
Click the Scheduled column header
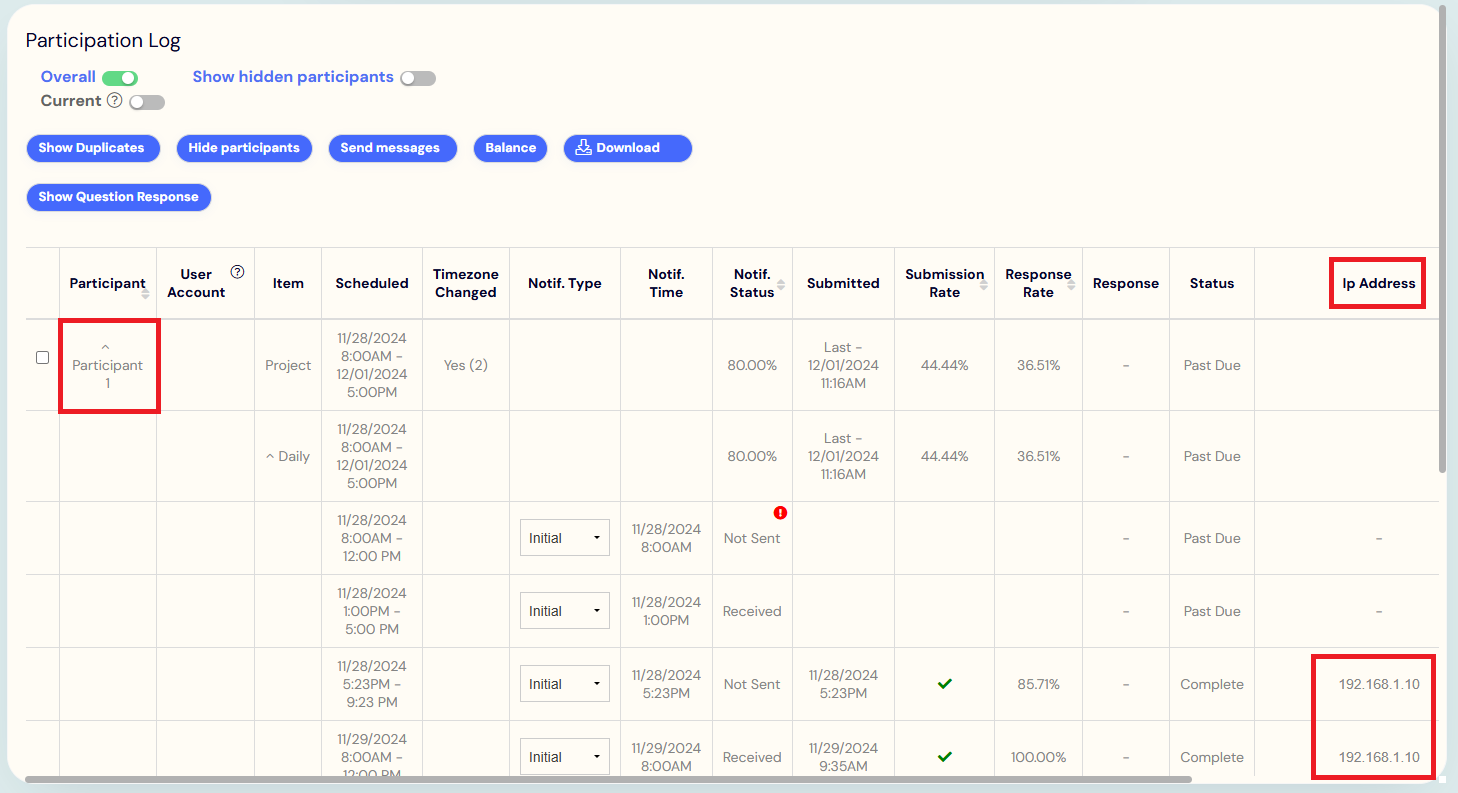point(372,284)
